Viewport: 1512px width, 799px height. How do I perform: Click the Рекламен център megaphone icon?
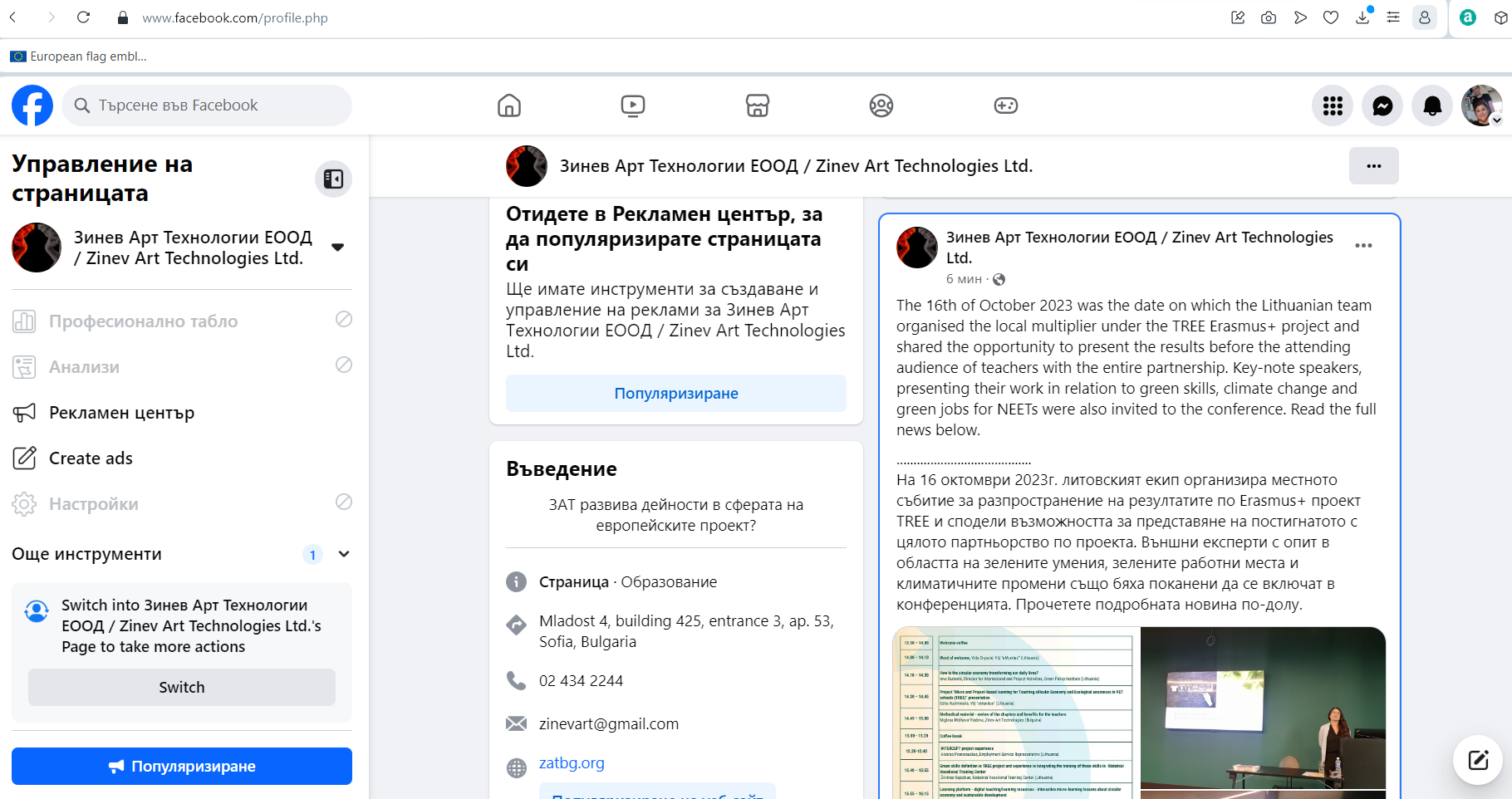click(x=25, y=413)
